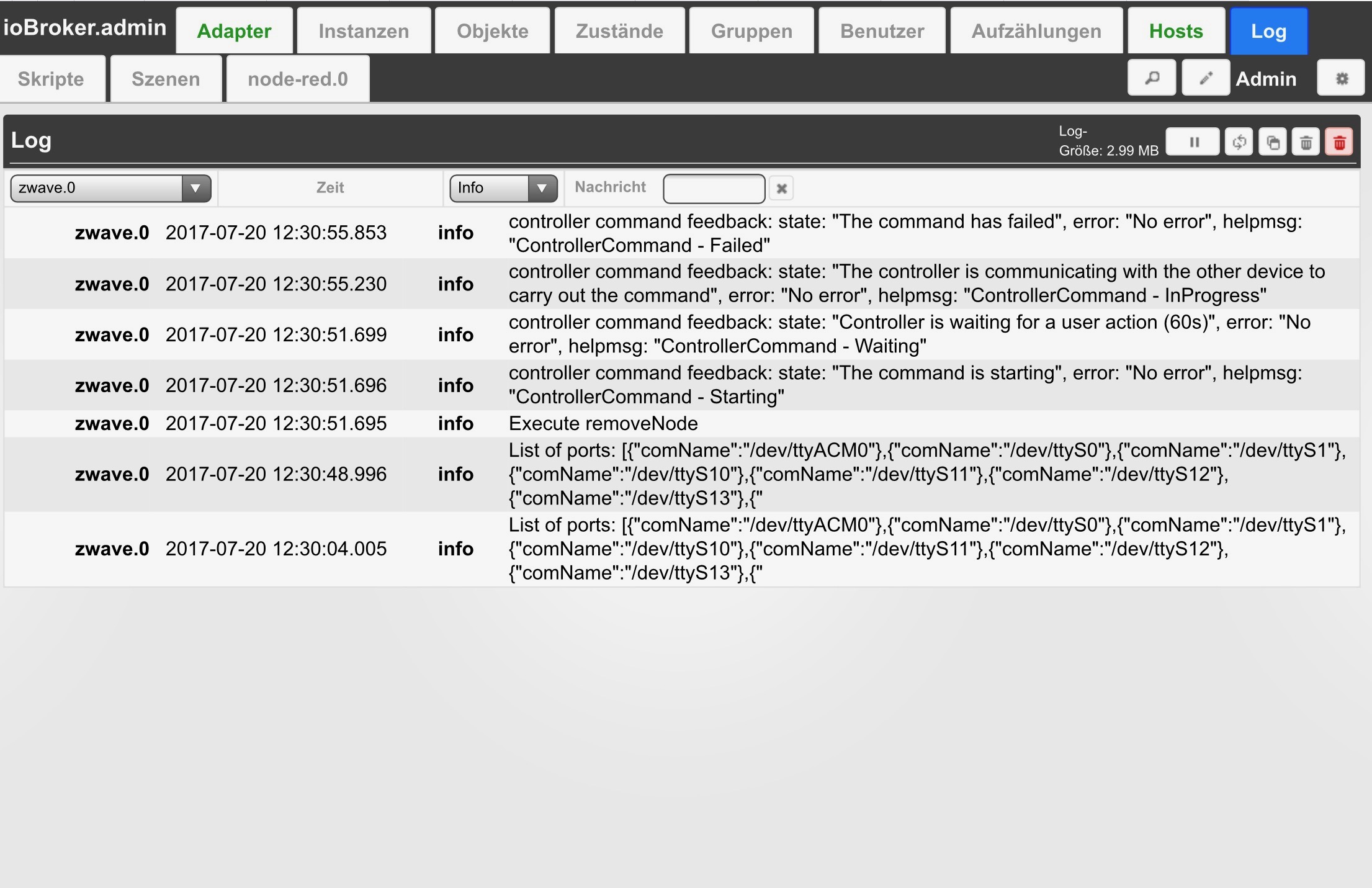Screen dimensions: 1372x888
Task: Click the Admin user label
Action: (1266, 79)
